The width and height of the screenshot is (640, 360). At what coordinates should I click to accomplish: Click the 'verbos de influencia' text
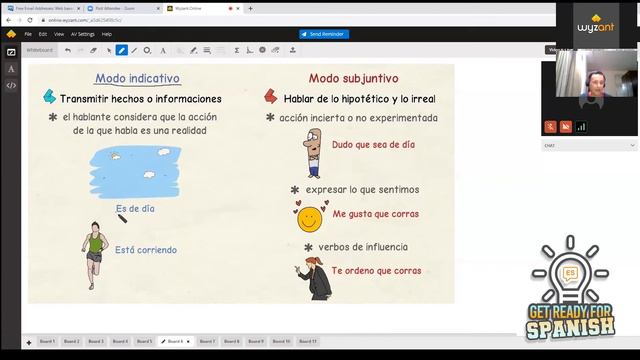click(363, 247)
